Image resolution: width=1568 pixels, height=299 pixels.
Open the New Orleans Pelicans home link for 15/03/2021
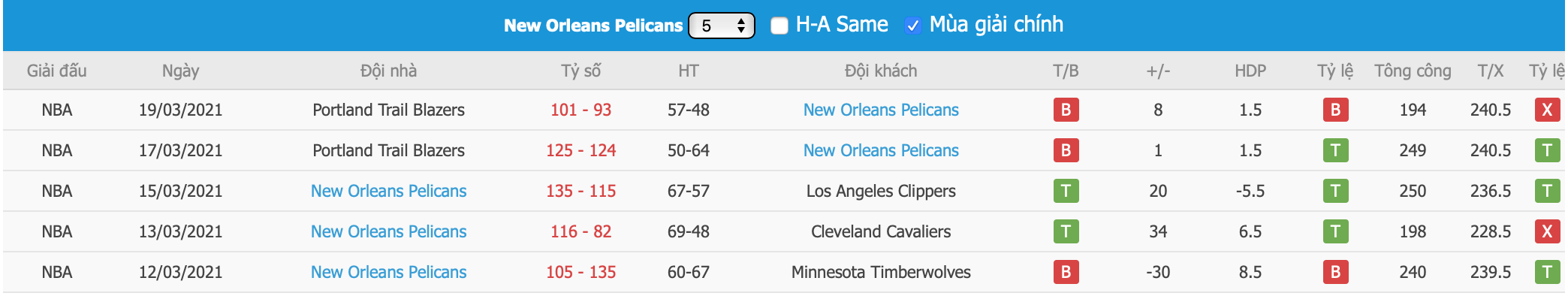[x=388, y=191]
